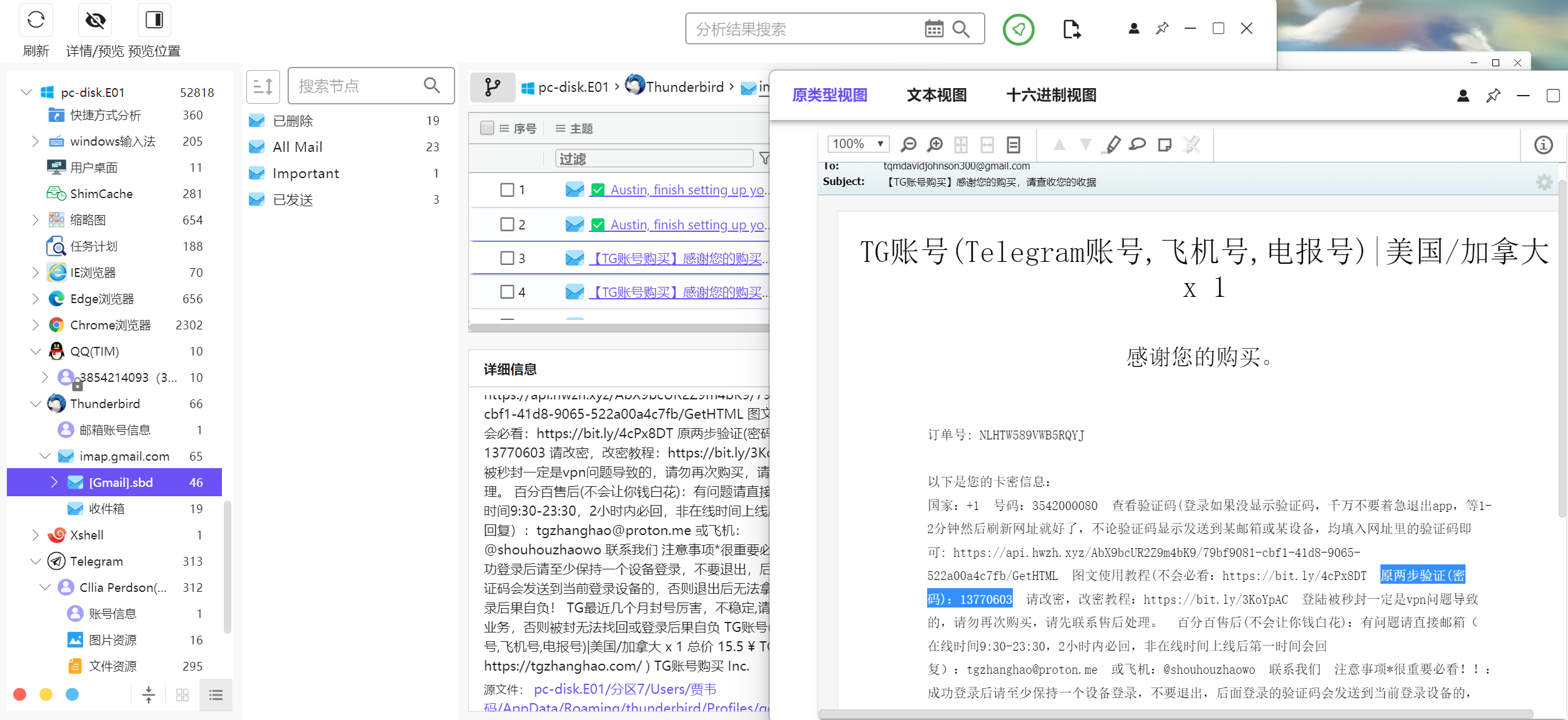Switch to the 原类型视图 tab
1568x720 pixels.
click(830, 95)
